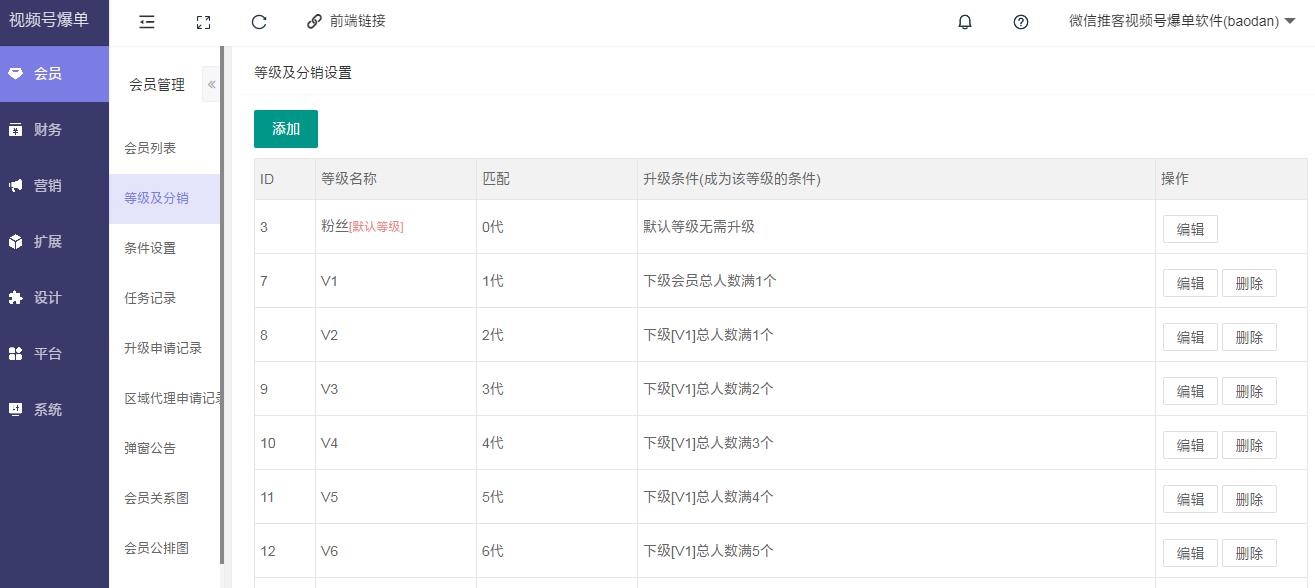Image resolution: width=1315 pixels, height=588 pixels.
Task: Open the 设计 design section
Action: click(x=48, y=298)
